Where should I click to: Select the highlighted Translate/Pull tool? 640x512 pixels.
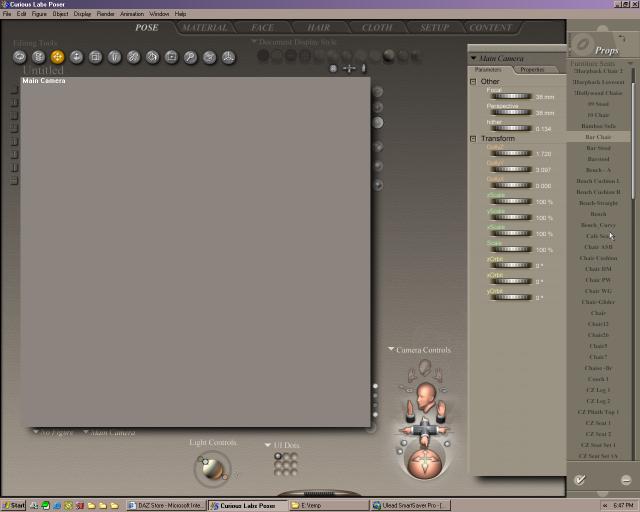tap(58, 57)
